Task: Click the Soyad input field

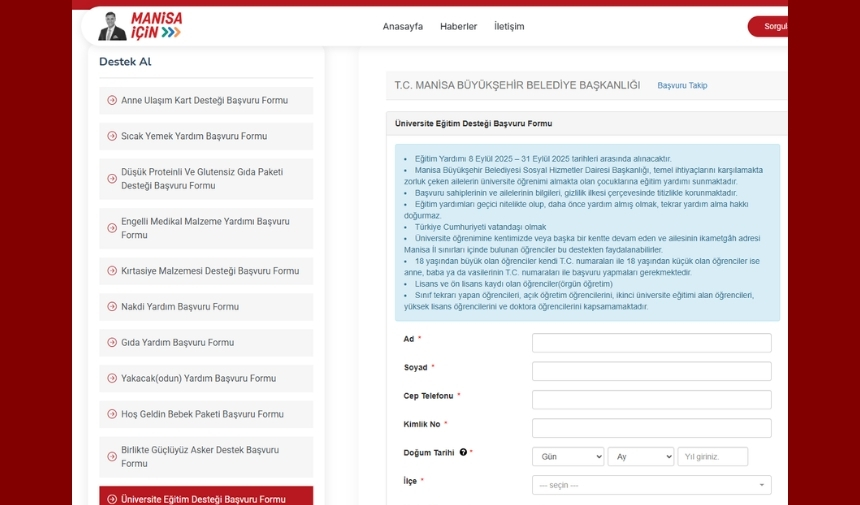Action: click(x=652, y=371)
